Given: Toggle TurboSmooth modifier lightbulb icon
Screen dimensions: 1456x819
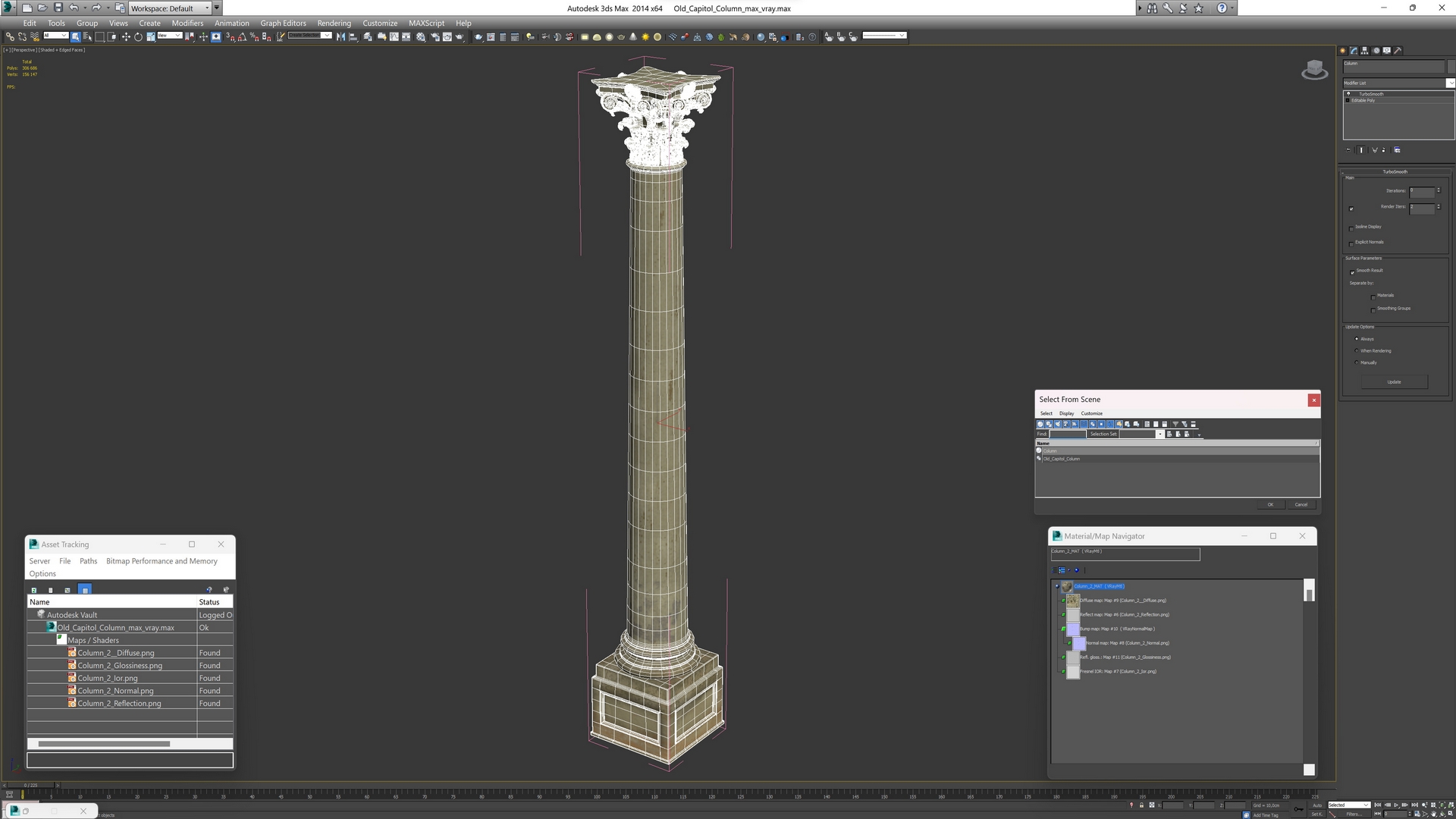Looking at the screenshot, I should 1348,94.
